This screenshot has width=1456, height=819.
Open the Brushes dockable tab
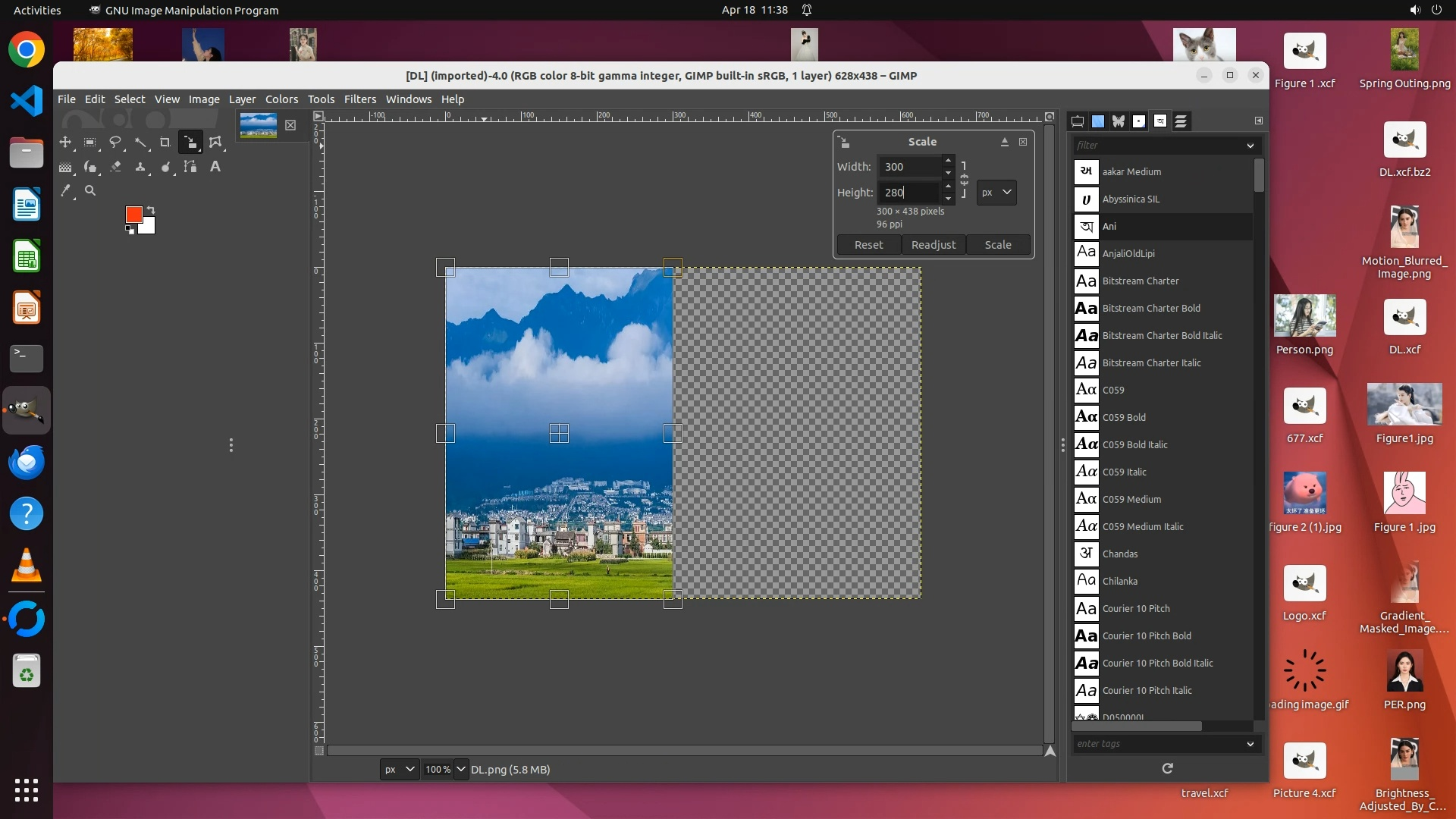(x=1139, y=121)
